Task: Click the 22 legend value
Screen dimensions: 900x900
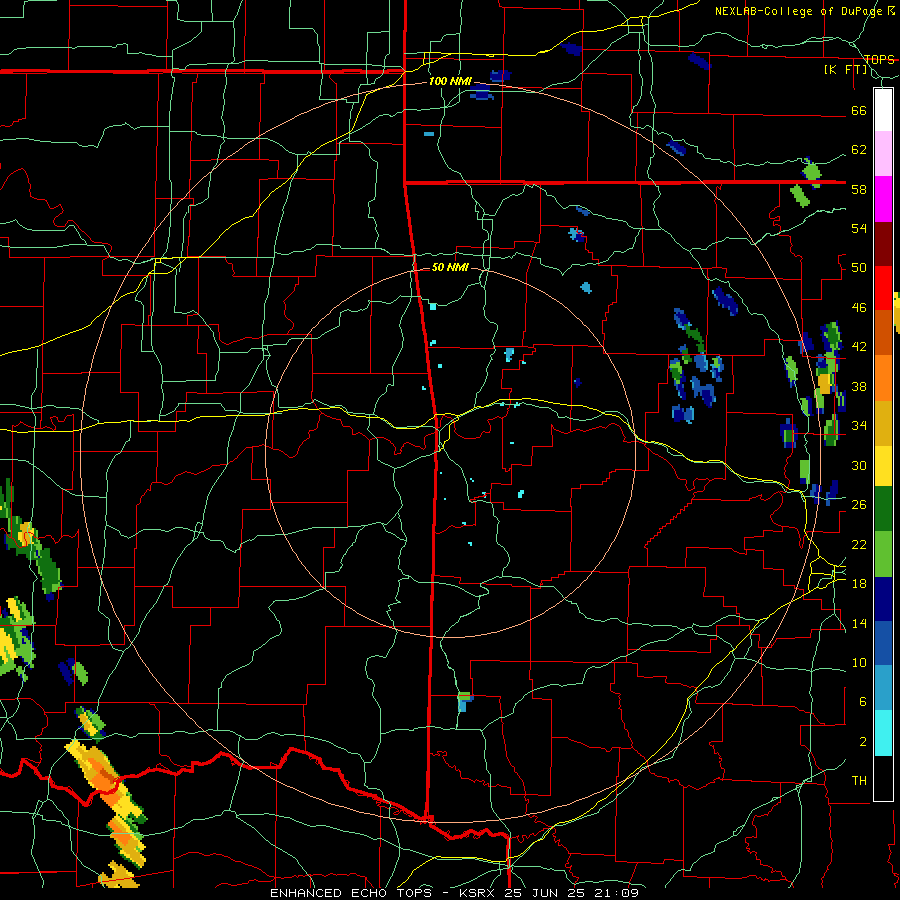Action: [859, 544]
